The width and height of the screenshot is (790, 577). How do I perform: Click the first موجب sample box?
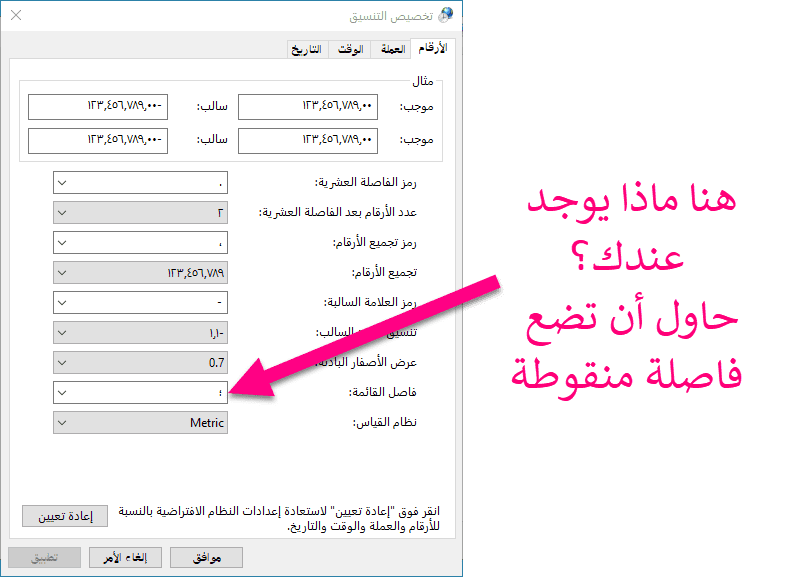308,107
